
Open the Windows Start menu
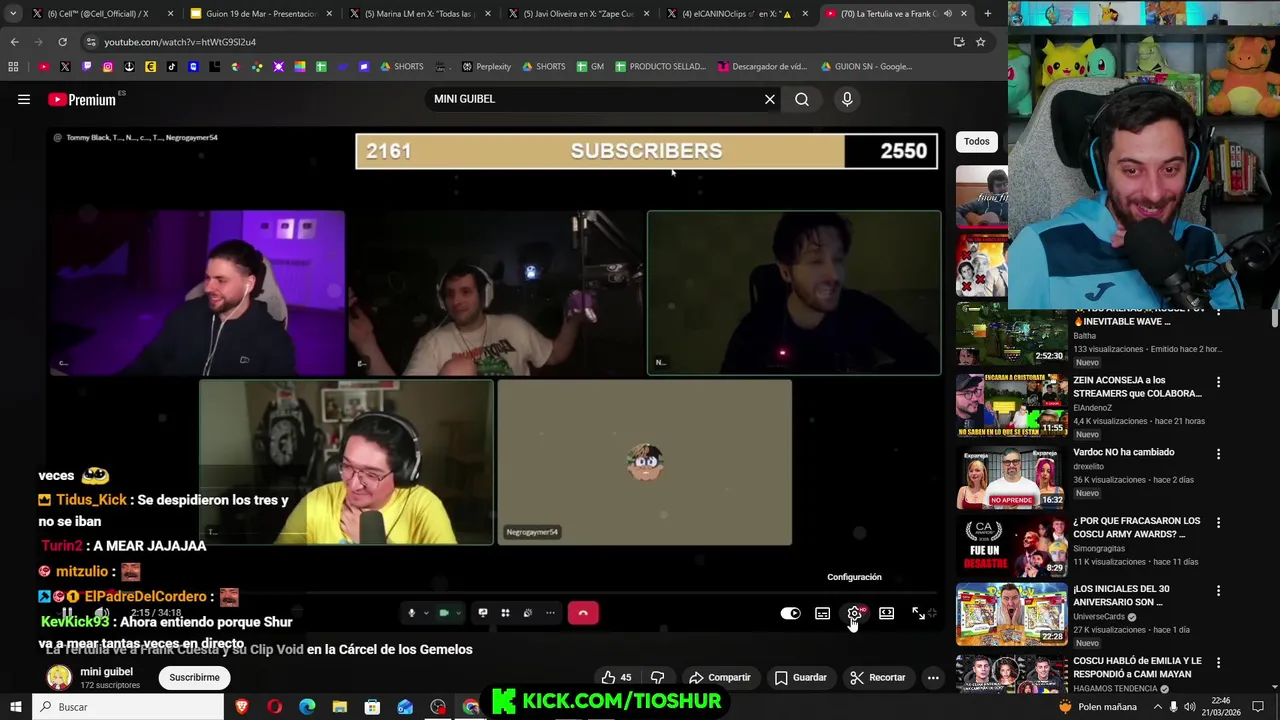(16, 707)
